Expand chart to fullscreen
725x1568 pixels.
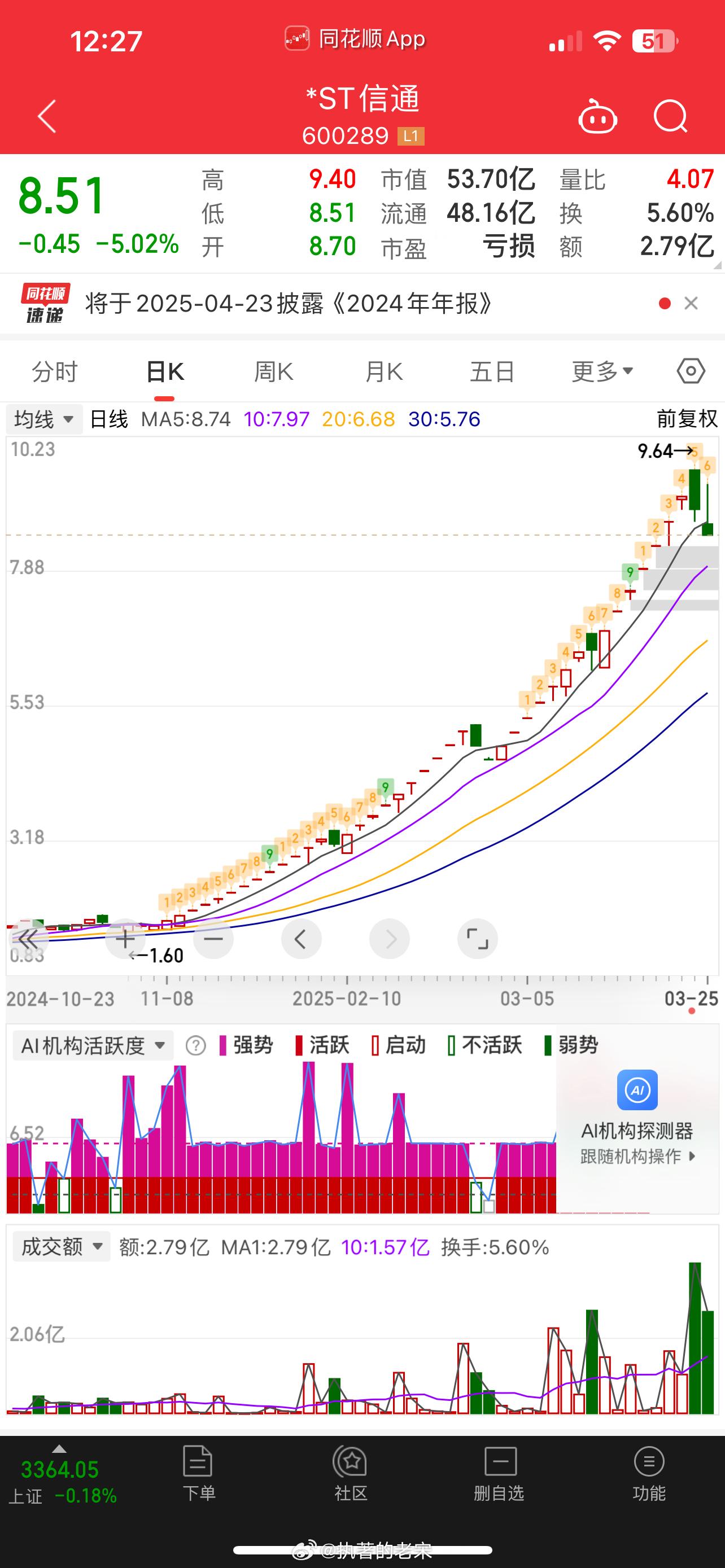[477, 939]
